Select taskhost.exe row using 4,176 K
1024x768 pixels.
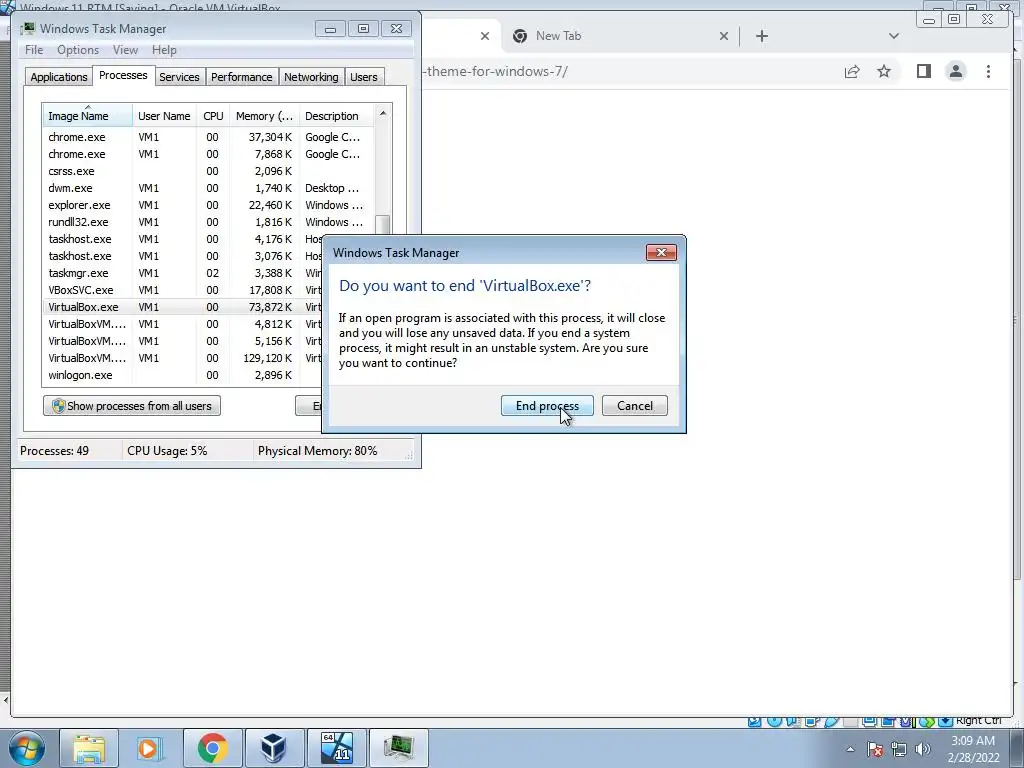tap(183, 239)
